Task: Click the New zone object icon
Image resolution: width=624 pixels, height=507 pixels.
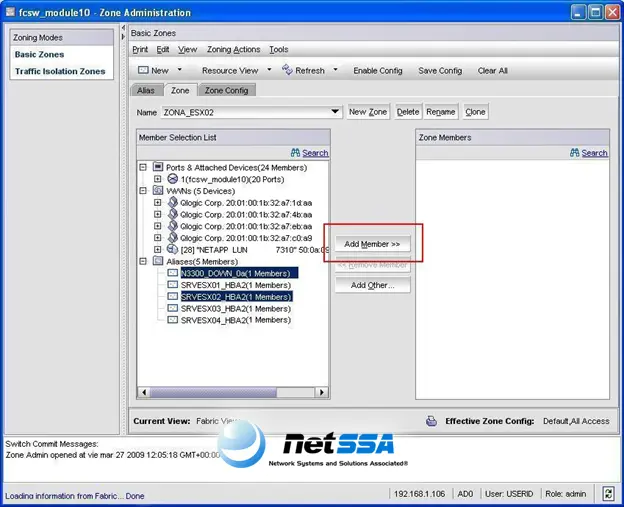Action: pyautogui.click(x=143, y=70)
